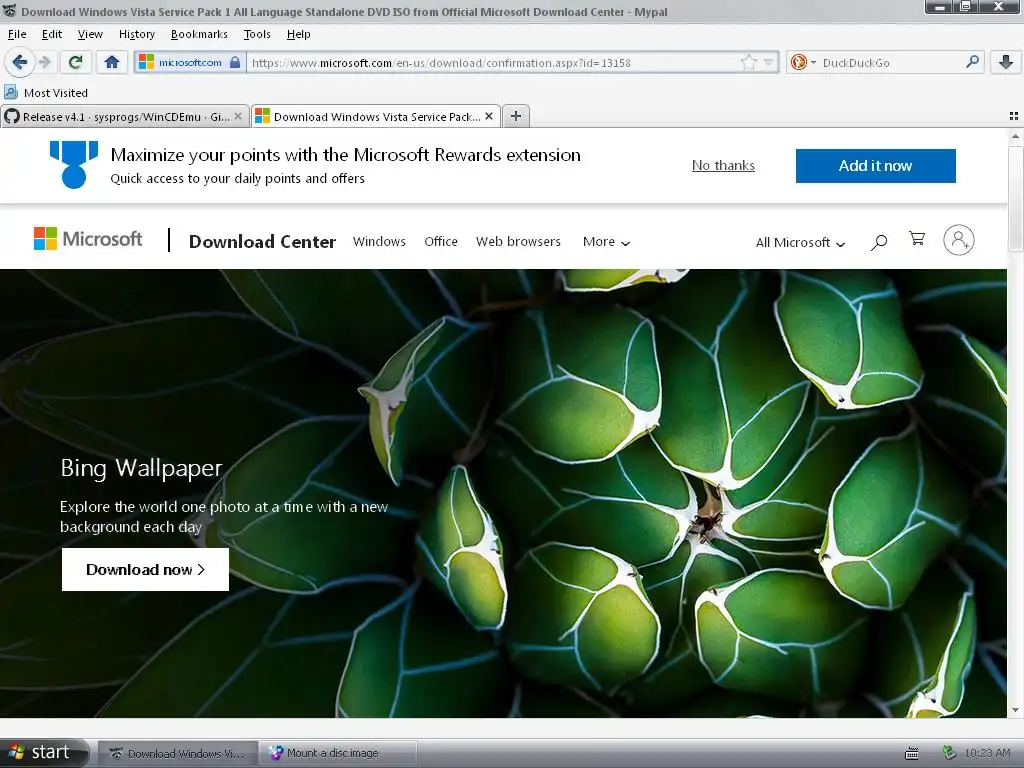
Task: Click the Microsoft logo
Action: 88,239
